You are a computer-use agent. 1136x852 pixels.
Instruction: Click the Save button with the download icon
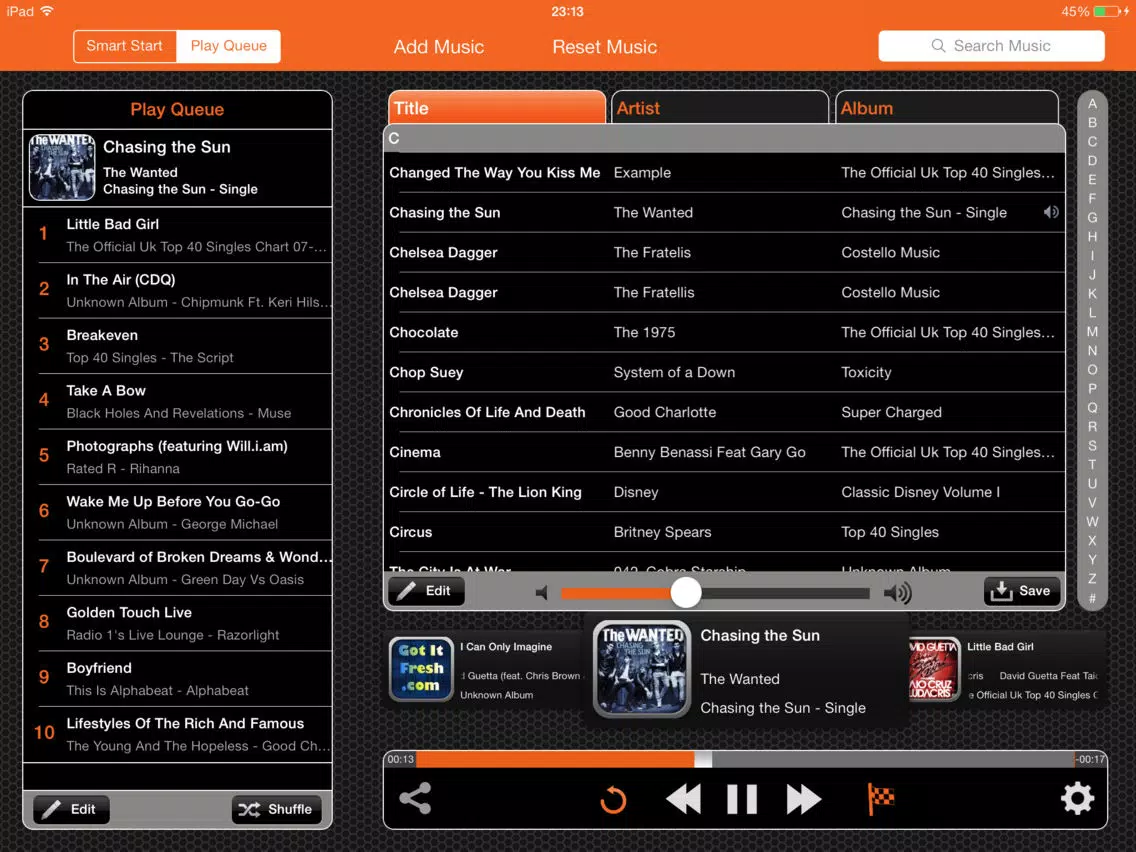pyautogui.click(x=1022, y=591)
